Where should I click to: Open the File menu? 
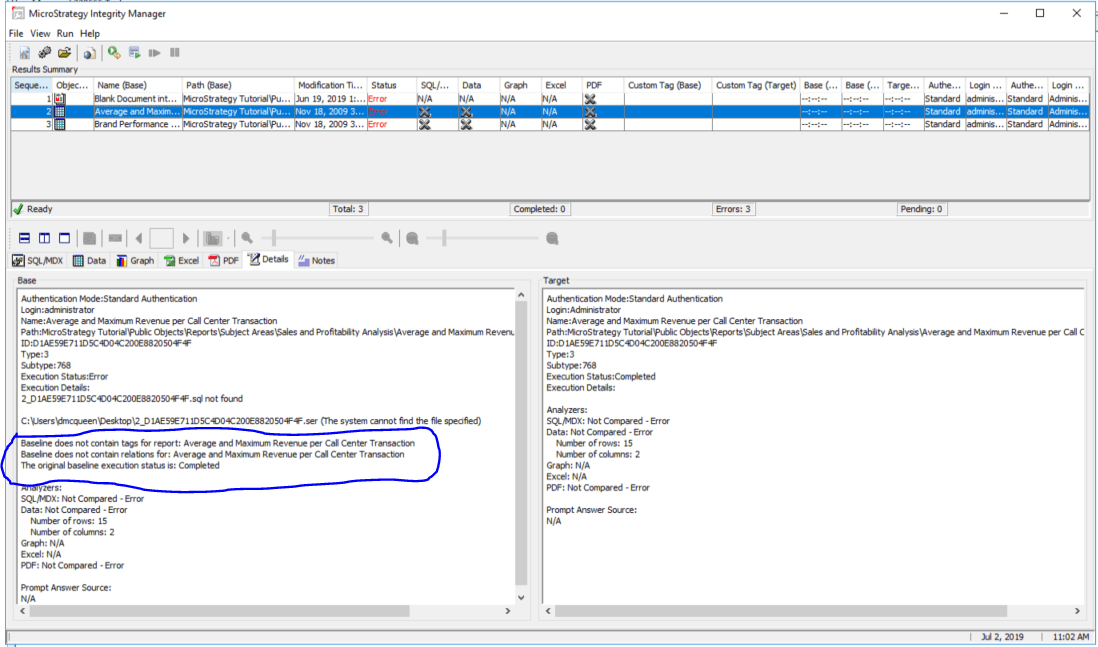(17, 33)
